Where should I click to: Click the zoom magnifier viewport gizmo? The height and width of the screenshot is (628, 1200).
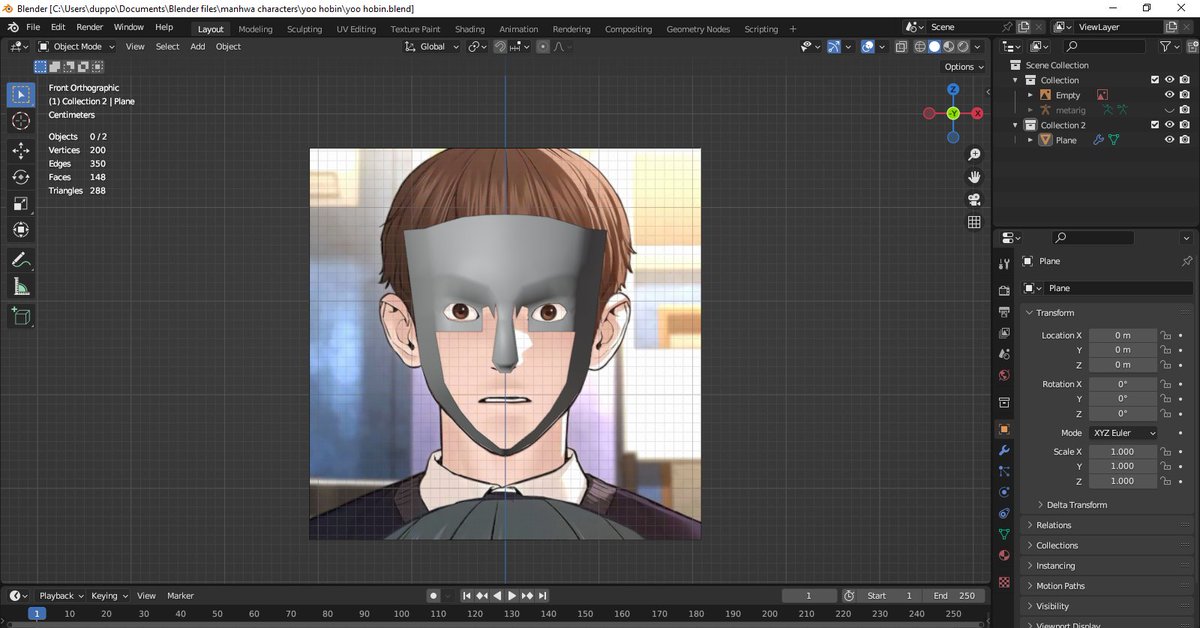point(974,155)
